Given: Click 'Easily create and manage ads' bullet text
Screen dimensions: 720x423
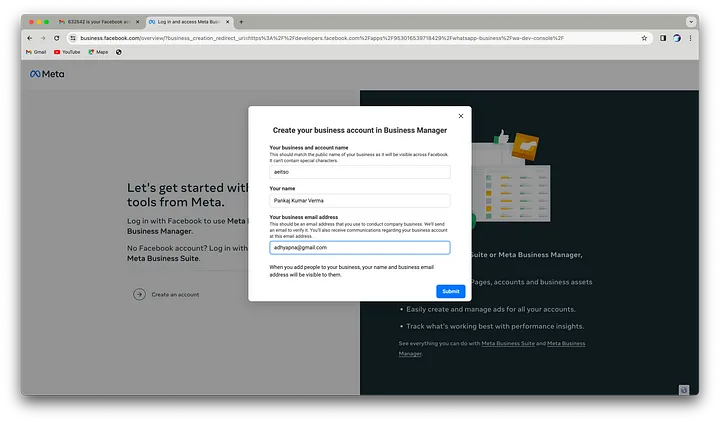Looking at the screenshot, I should pyautogui.click(x=490, y=309).
